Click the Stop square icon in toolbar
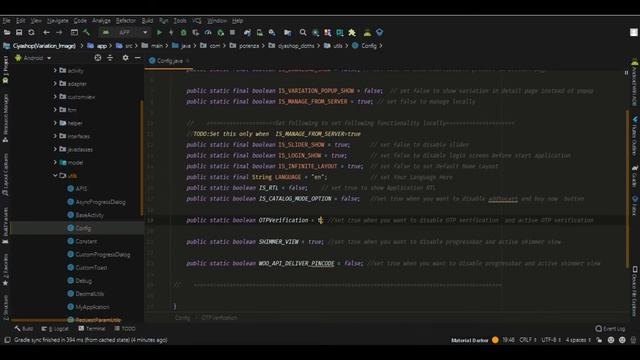The image size is (640, 360). tap(233, 32)
